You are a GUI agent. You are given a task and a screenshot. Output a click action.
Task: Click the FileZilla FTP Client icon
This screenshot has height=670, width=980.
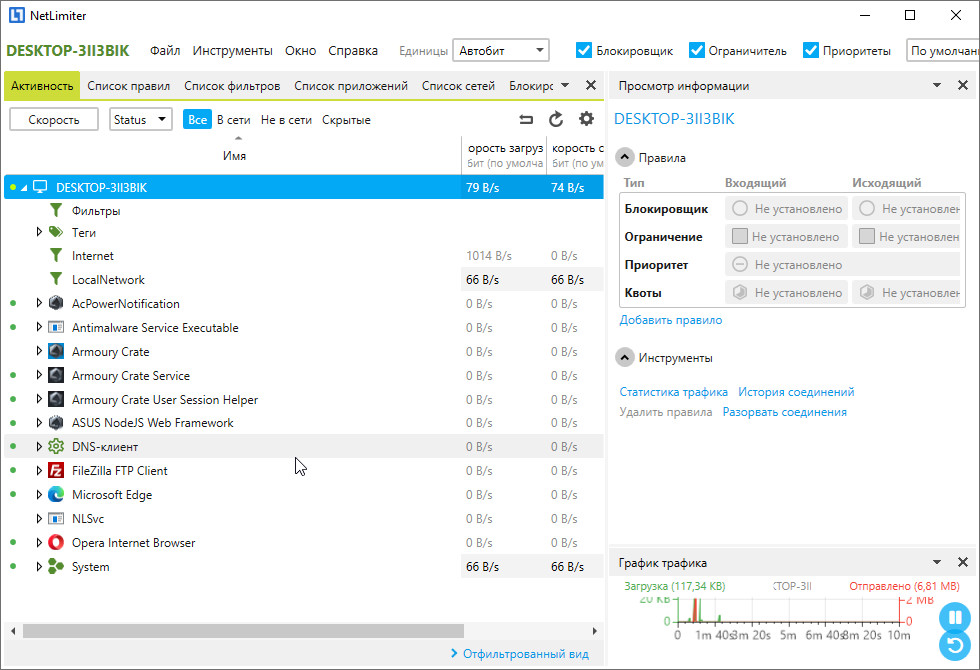coord(56,471)
